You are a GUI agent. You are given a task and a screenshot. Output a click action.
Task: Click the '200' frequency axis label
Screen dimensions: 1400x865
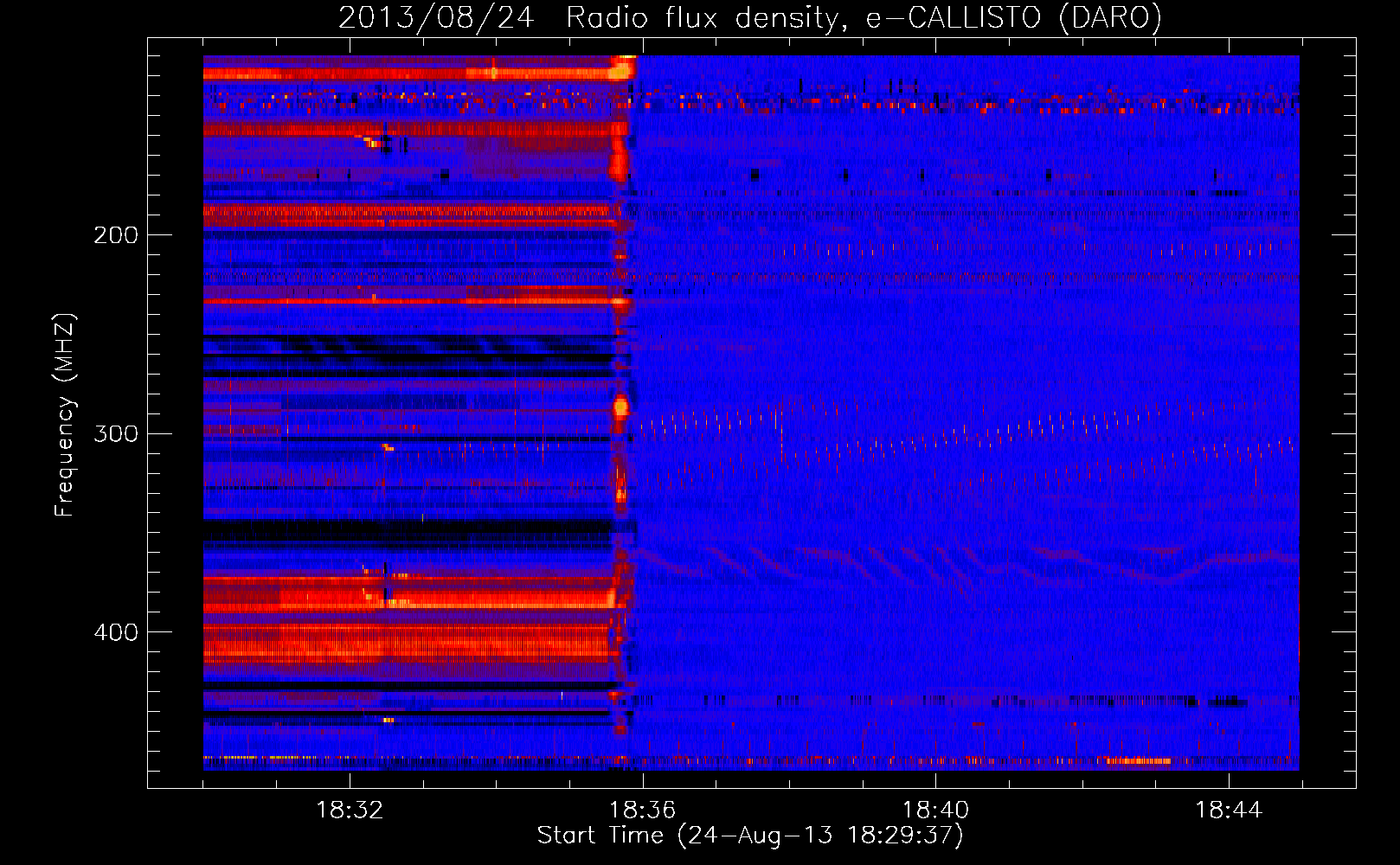[x=116, y=235]
